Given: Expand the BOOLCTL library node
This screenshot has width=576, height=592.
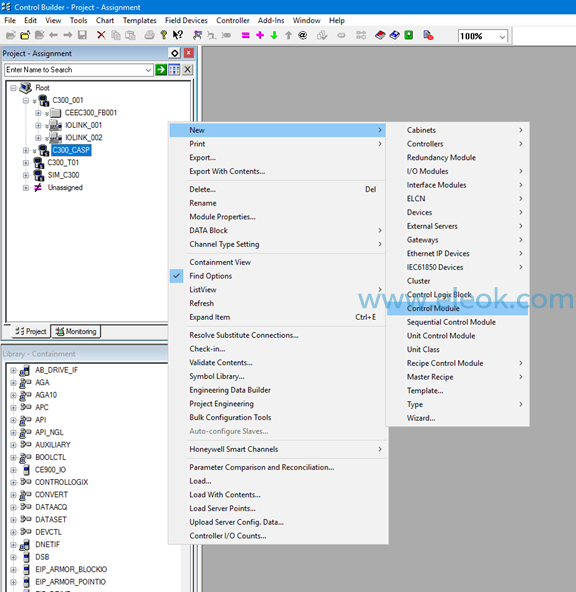Looking at the screenshot, I should (13, 458).
